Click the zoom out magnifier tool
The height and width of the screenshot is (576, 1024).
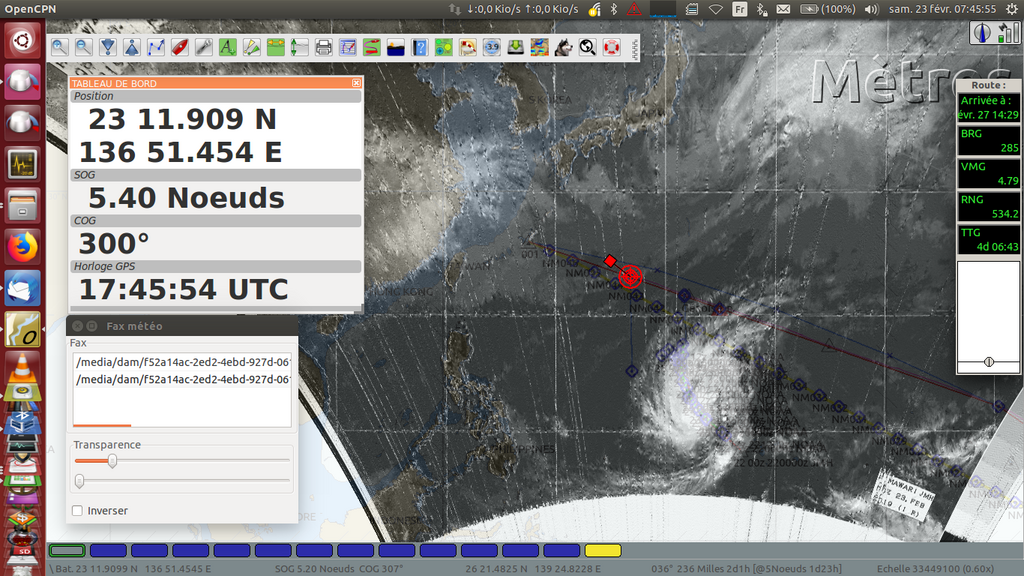coord(84,47)
